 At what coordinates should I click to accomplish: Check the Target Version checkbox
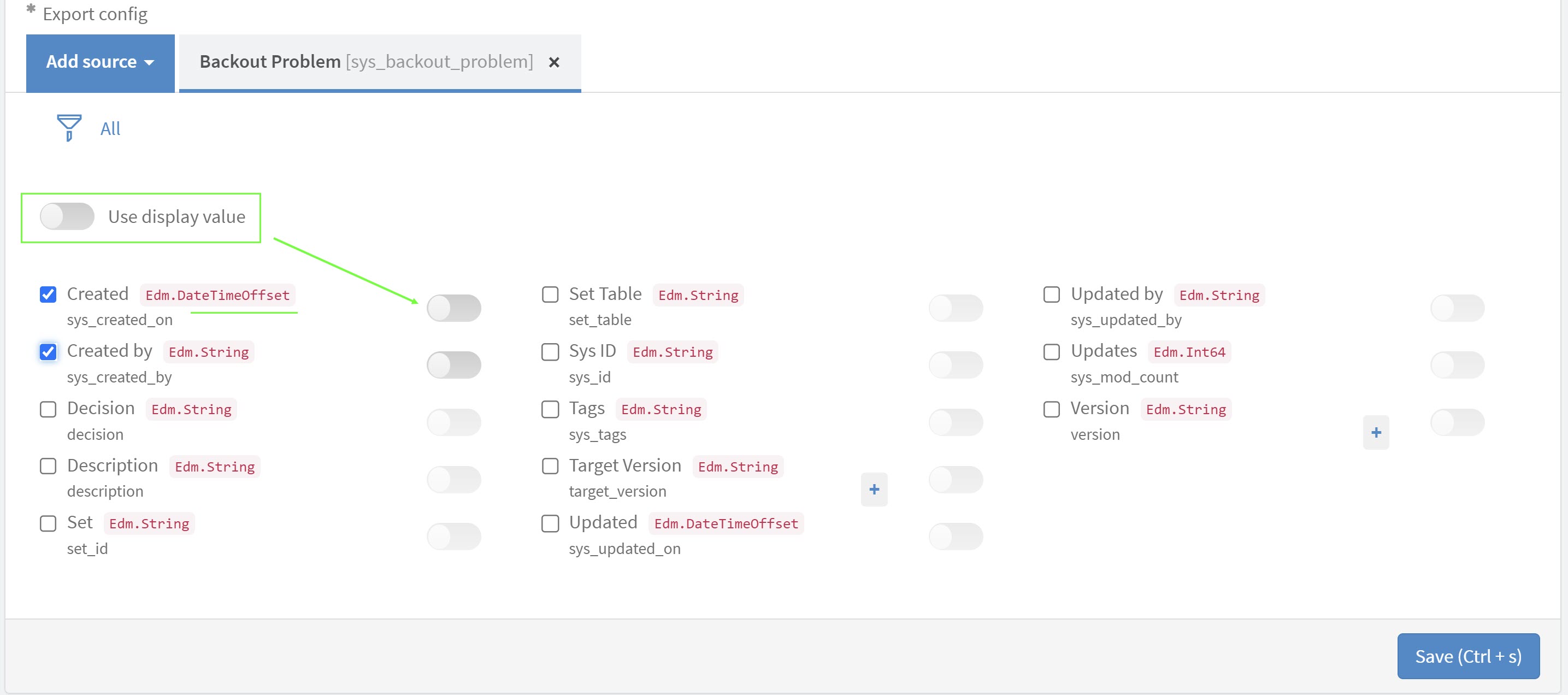click(550, 466)
